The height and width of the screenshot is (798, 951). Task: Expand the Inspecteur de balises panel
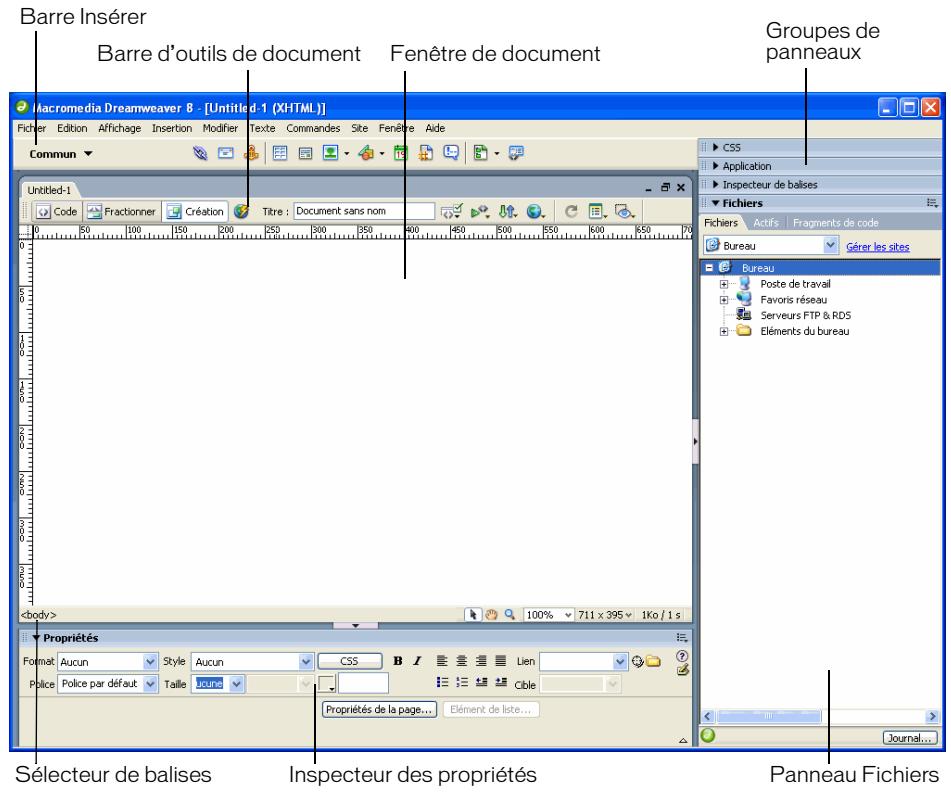pyautogui.click(x=716, y=184)
